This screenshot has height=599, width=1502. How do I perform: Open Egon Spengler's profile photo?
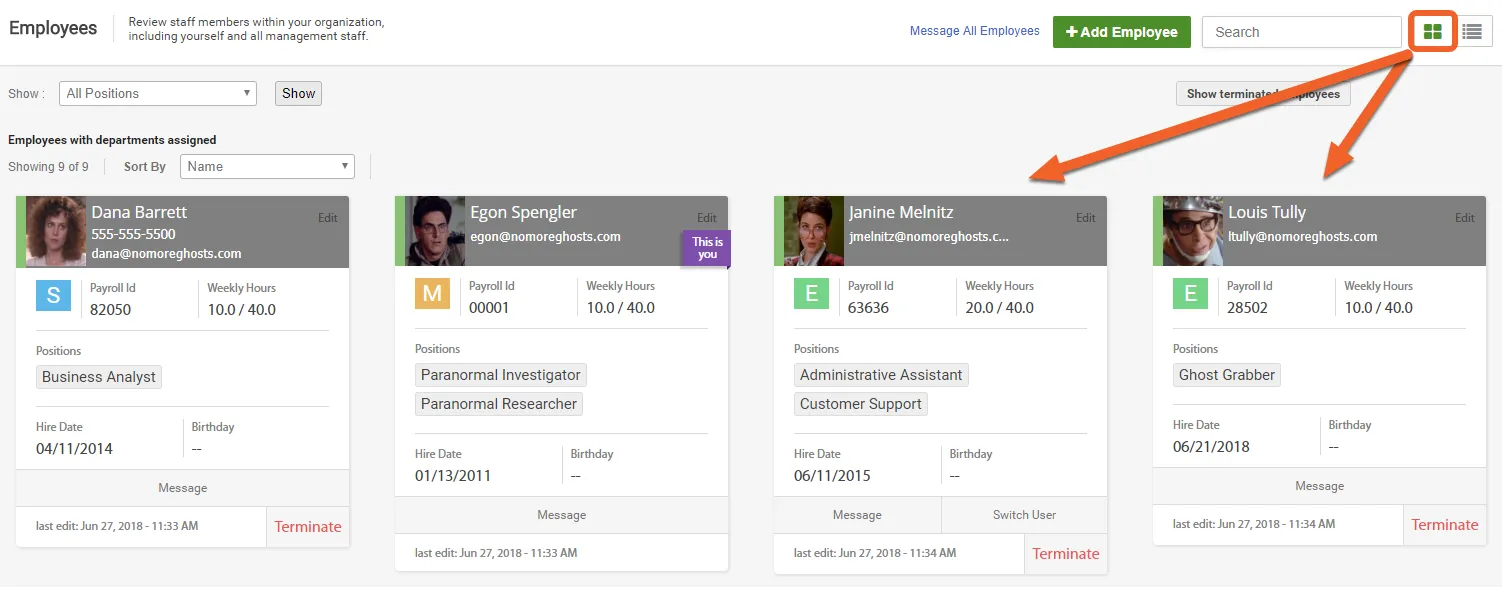[434, 230]
